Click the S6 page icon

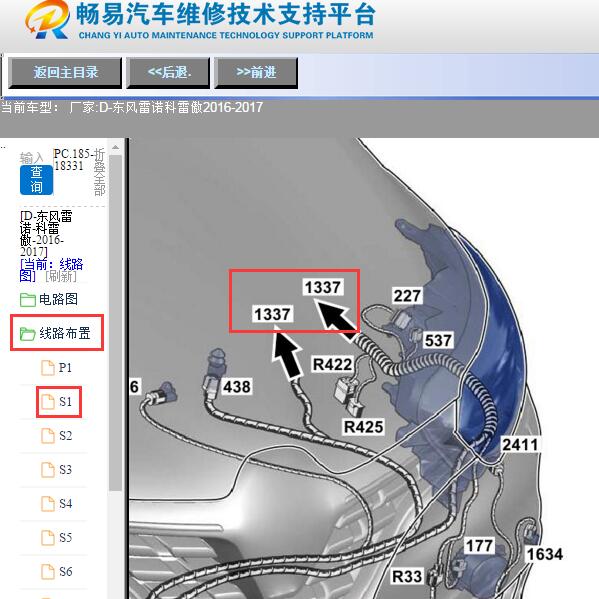48,572
